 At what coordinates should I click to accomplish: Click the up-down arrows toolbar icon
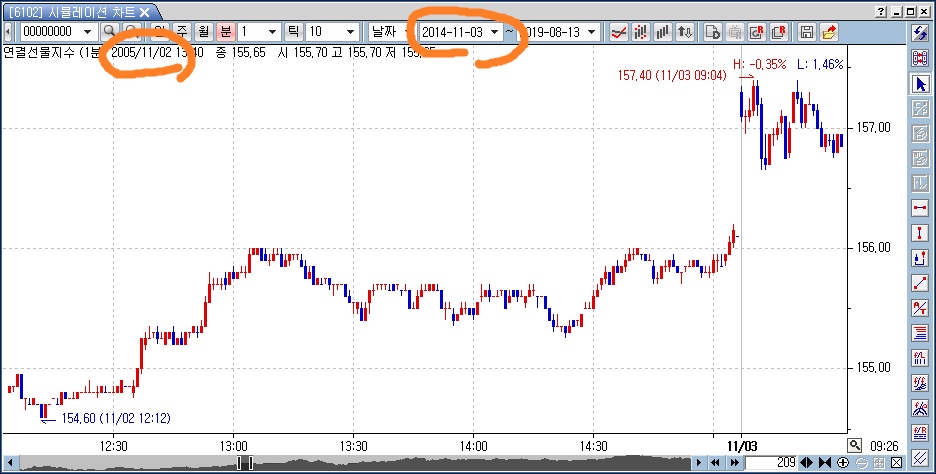tap(685, 31)
